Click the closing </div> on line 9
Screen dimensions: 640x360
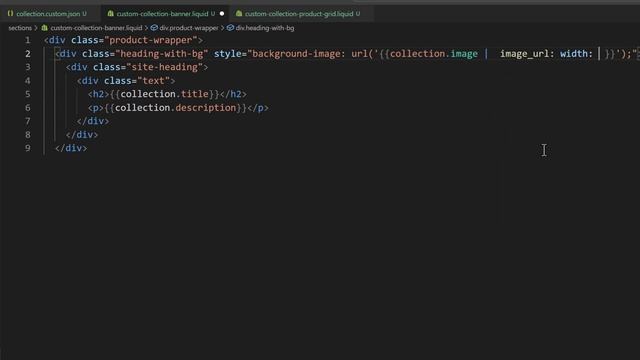(x=71, y=148)
